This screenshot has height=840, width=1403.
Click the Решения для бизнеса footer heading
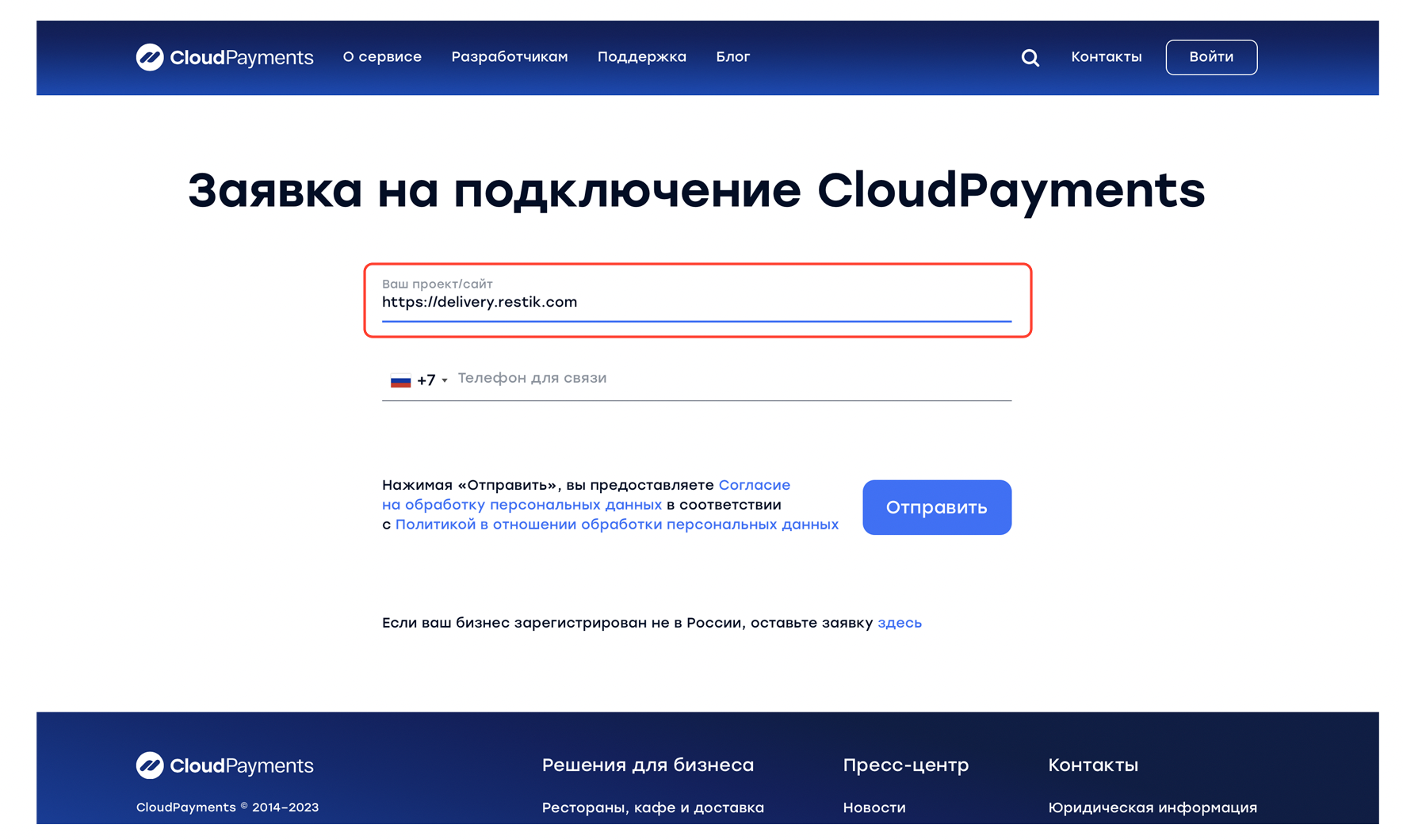(x=648, y=766)
